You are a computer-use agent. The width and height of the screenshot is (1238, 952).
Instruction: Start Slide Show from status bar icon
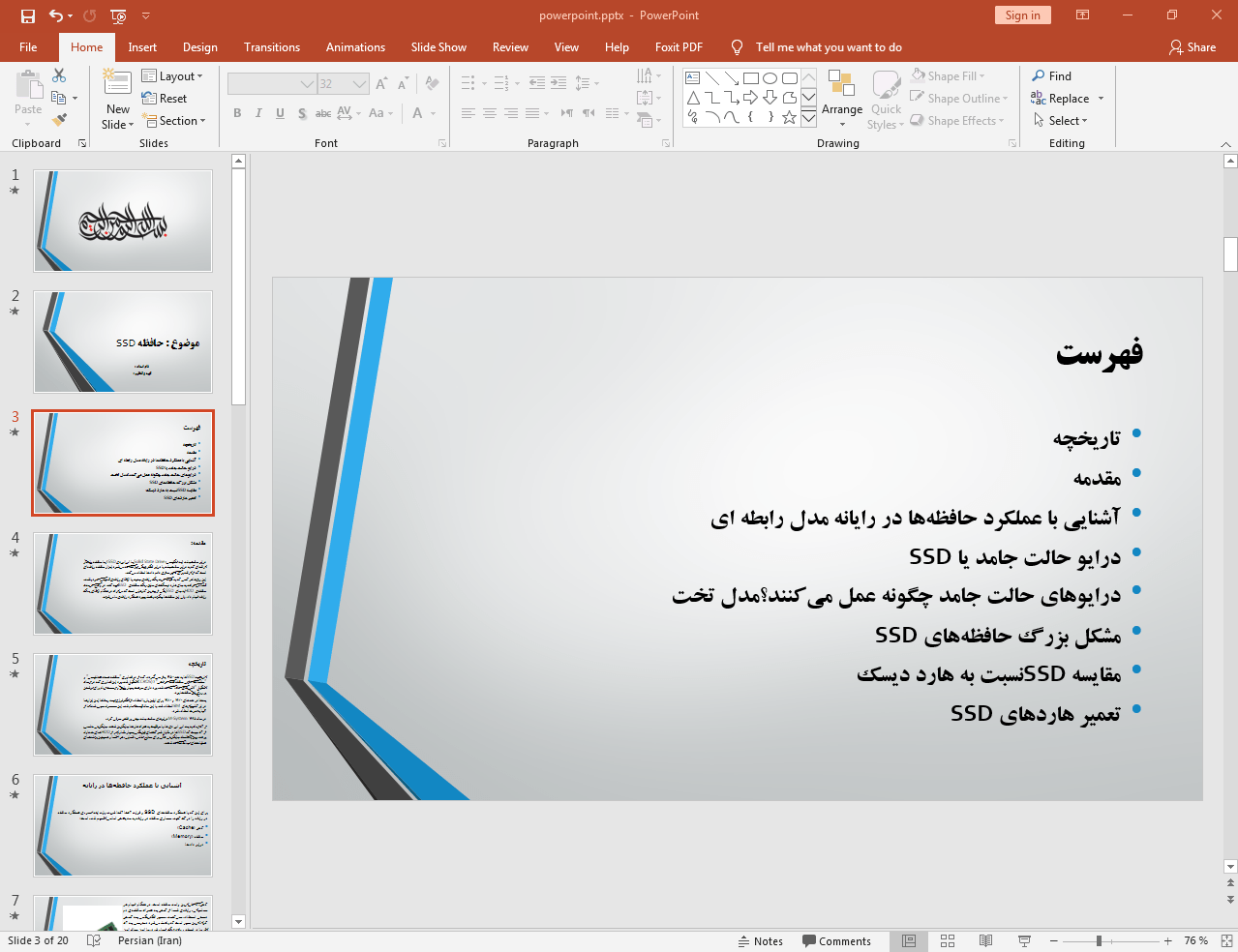(x=1024, y=940)
